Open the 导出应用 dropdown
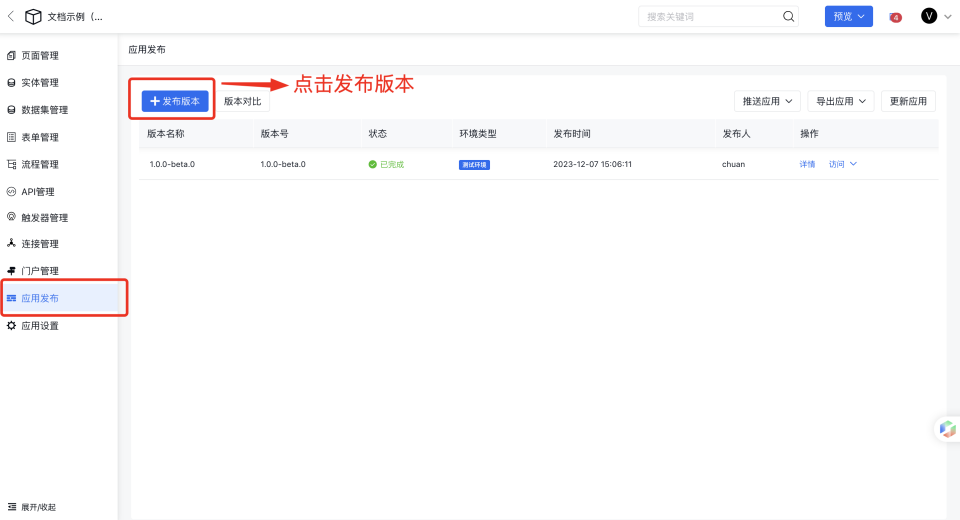Viewport: 960px width, 520px height. point(841,101)
